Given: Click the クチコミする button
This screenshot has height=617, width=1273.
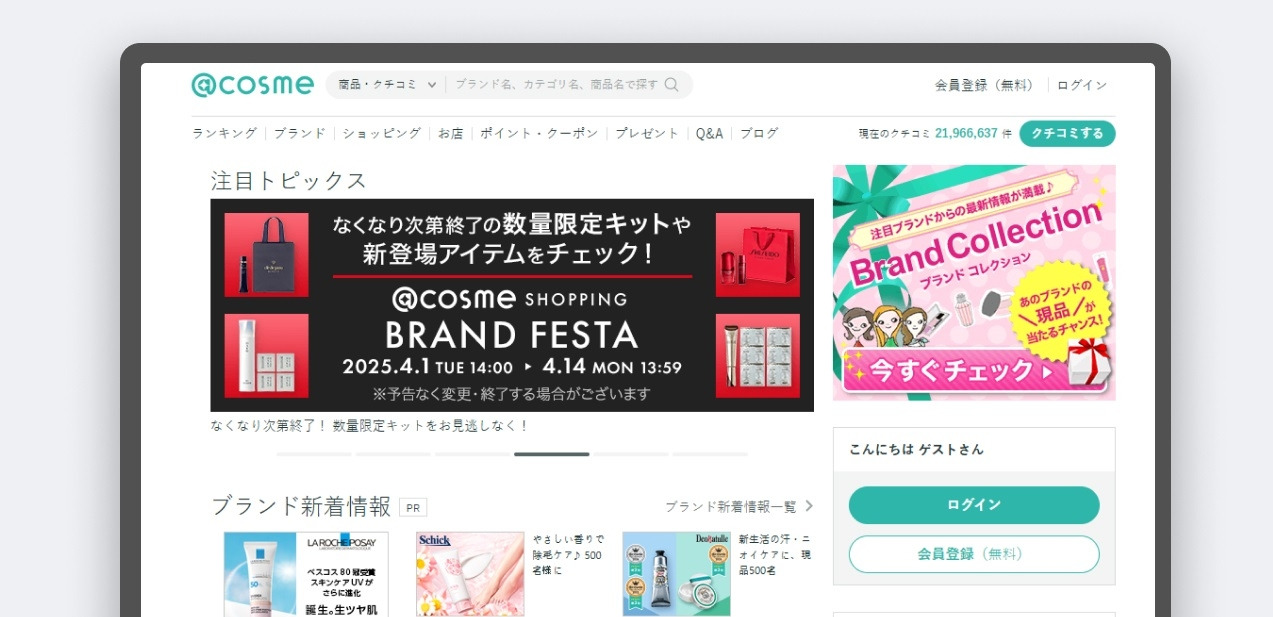Looking at the screenshot, I should coord(1067,133).
